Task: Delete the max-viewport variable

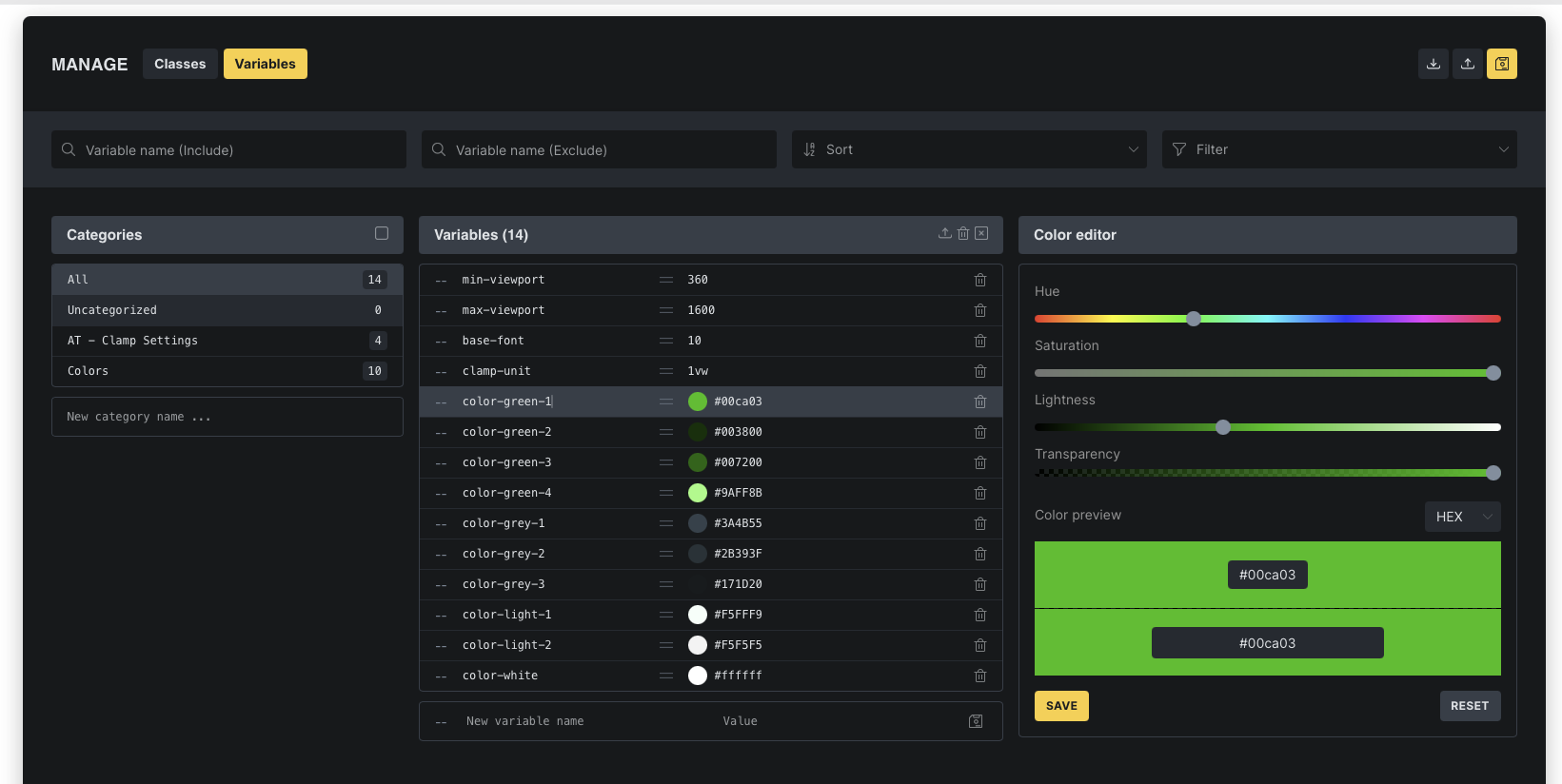Action: (980, 310)
